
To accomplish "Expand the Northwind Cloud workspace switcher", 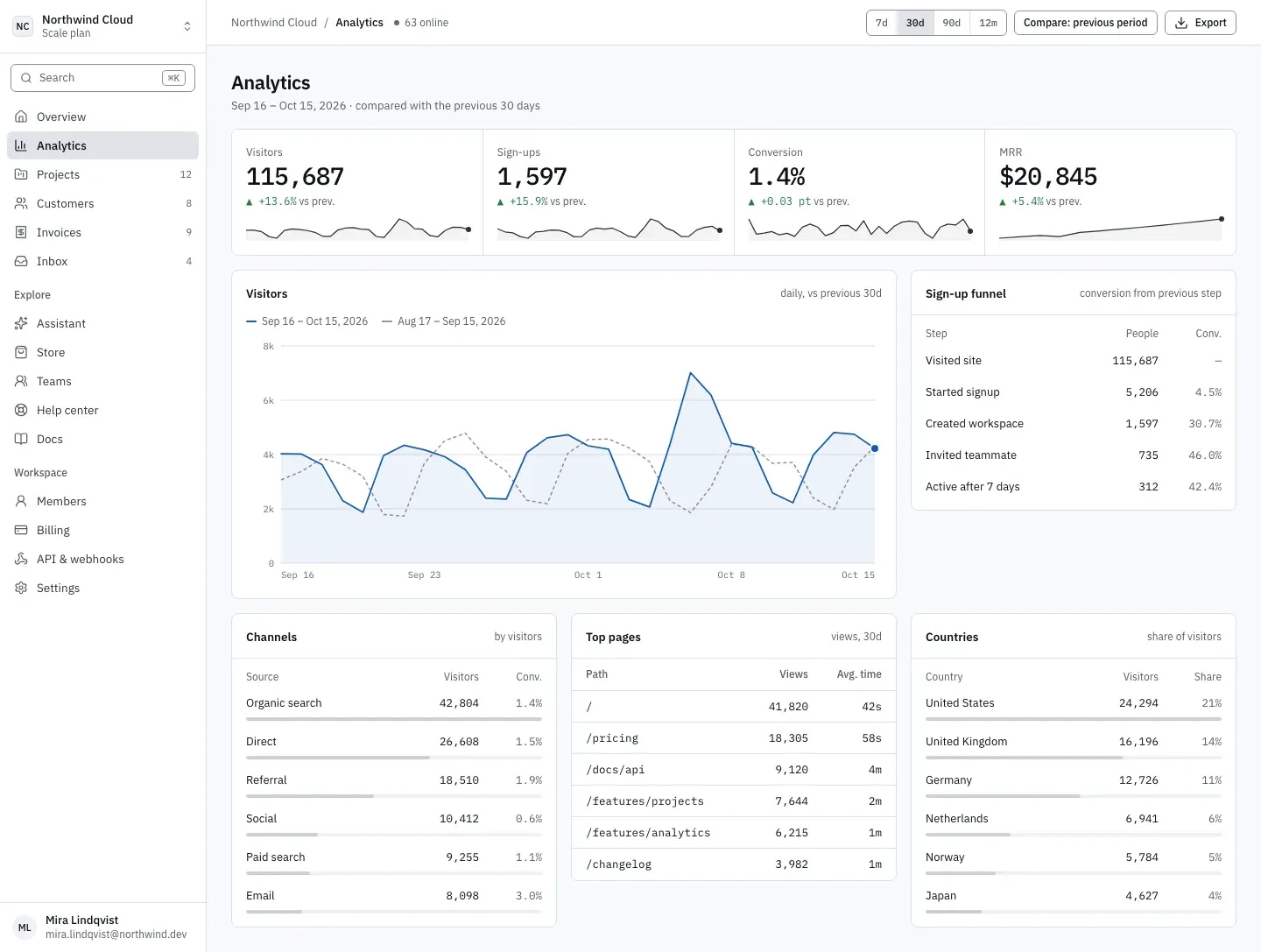I will pos(103,26).
